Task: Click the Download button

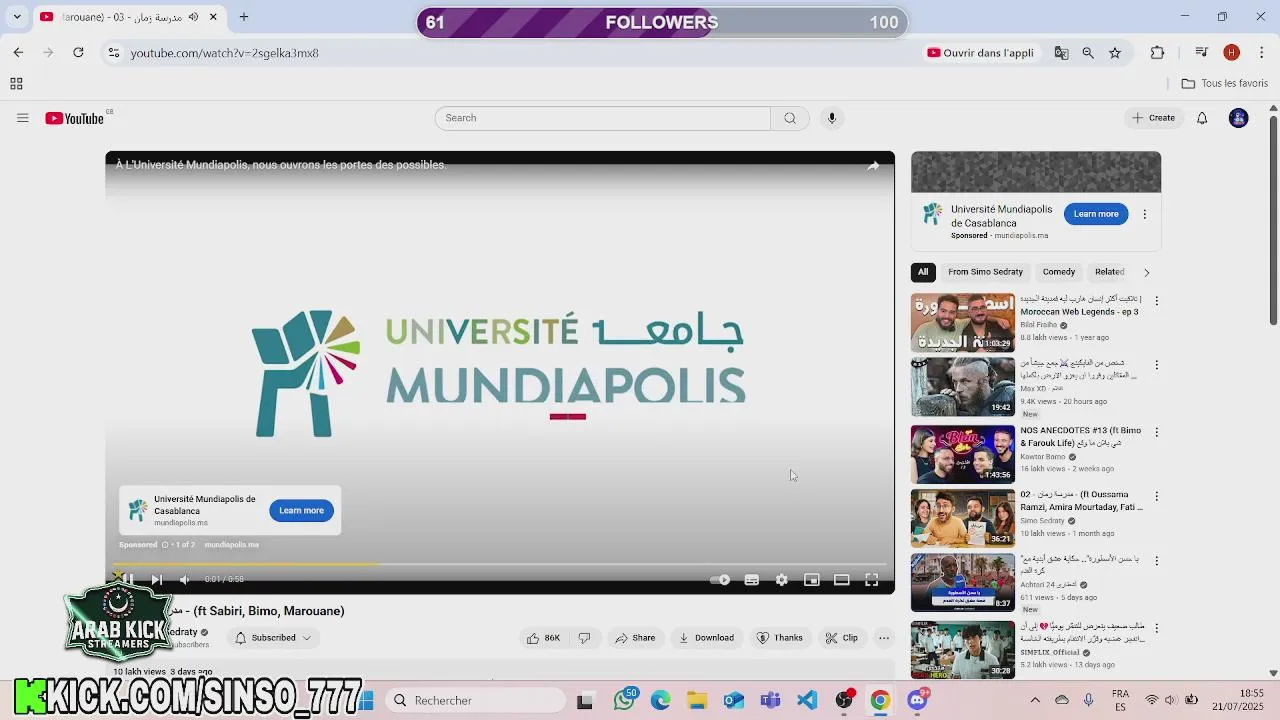Action: coord(706,638)
